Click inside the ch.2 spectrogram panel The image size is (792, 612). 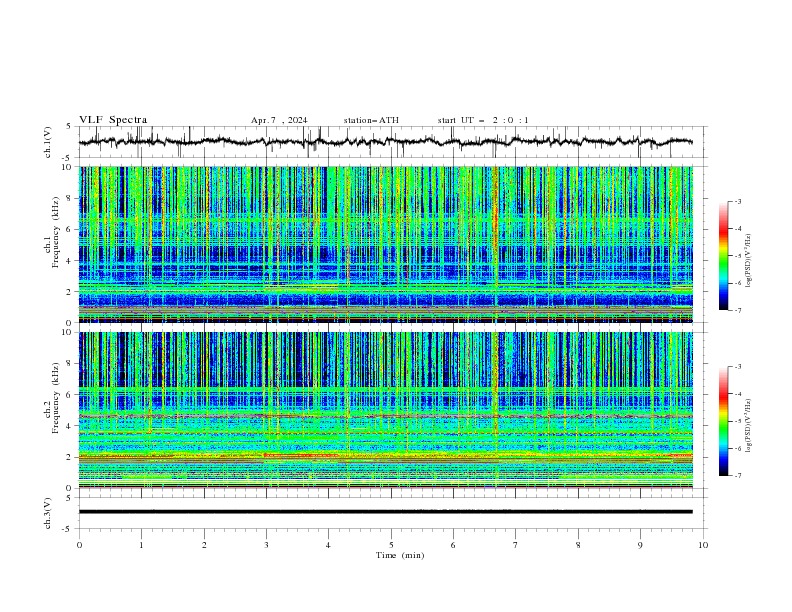(385, 410)
